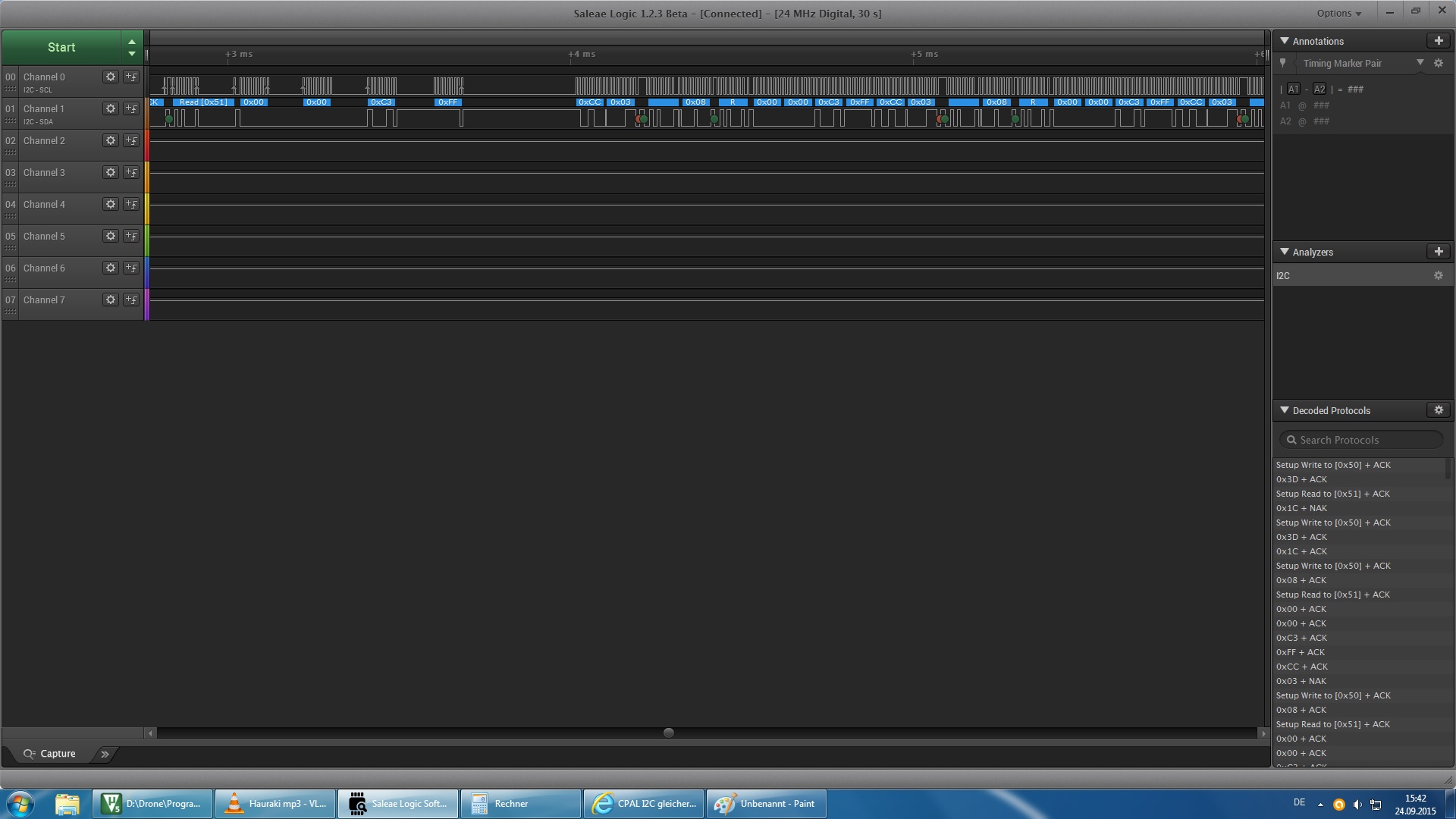Open Channel 6 settings gear
The width and height of the screenshot is (1456, 819).
pyautogui.click(x=111, y=268)
